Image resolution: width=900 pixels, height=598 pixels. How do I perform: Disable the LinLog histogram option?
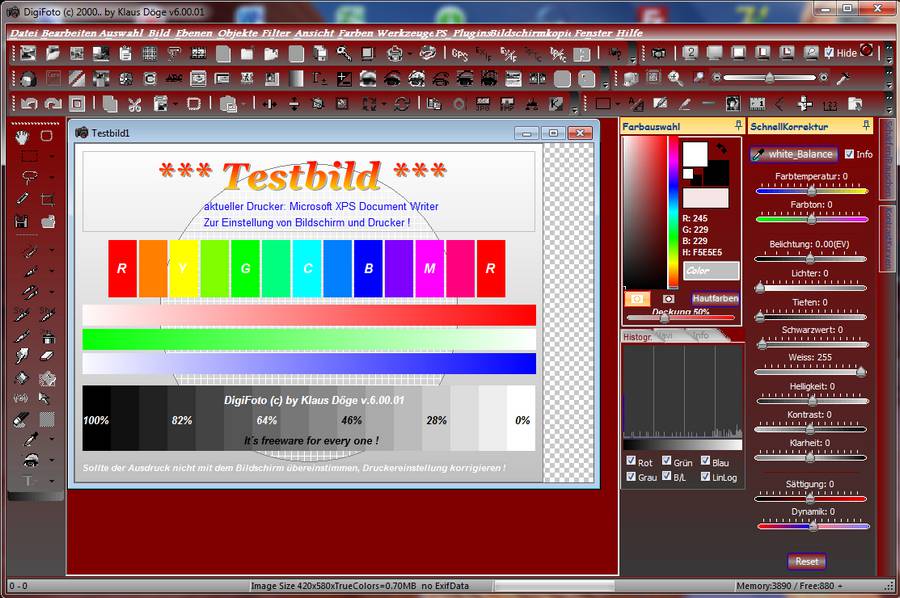706,477
